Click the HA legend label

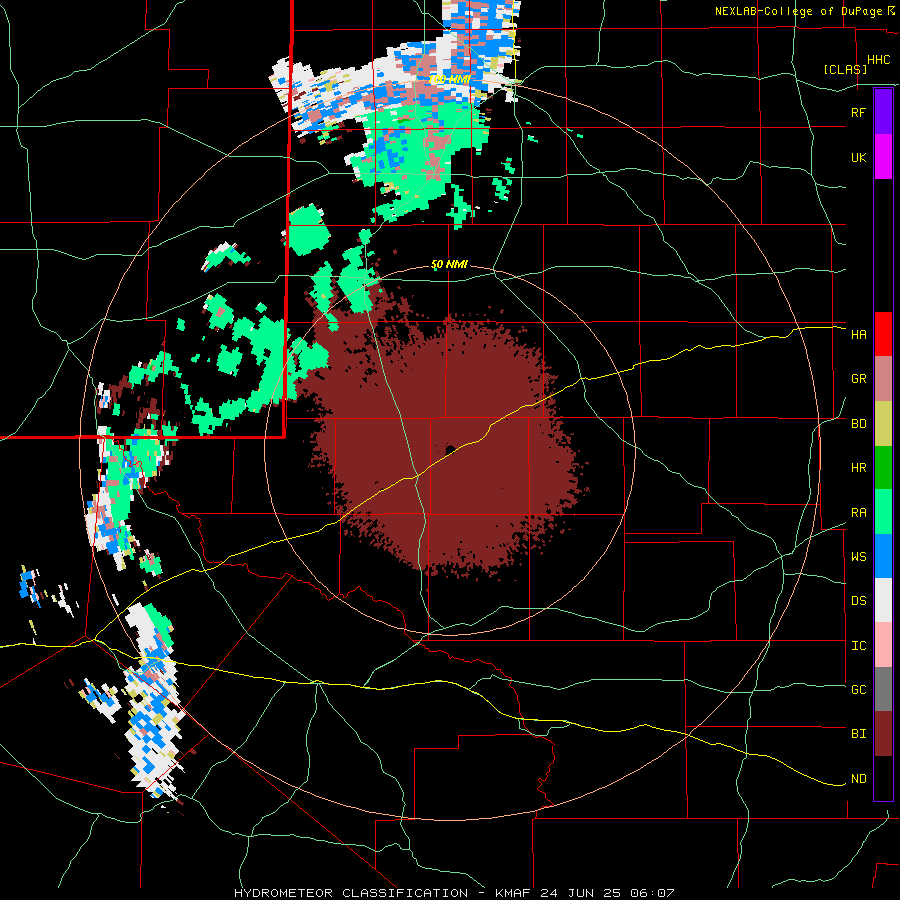858,335
